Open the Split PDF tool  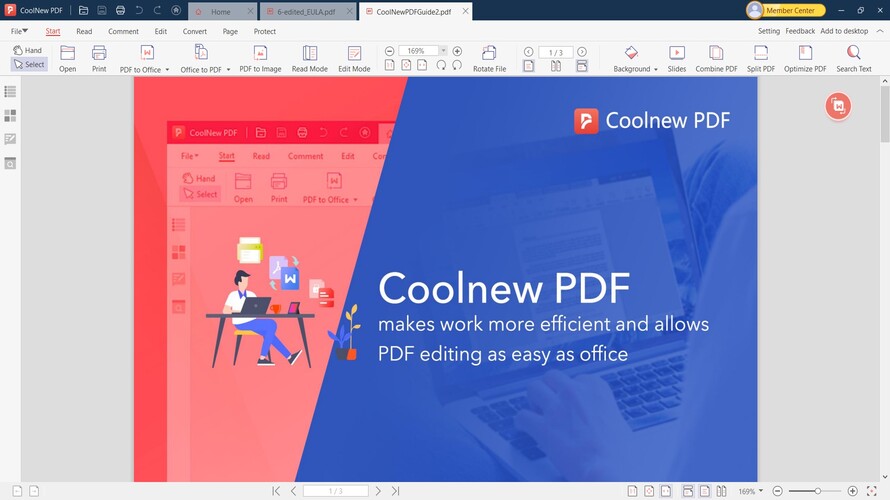[x=761, y=53]
